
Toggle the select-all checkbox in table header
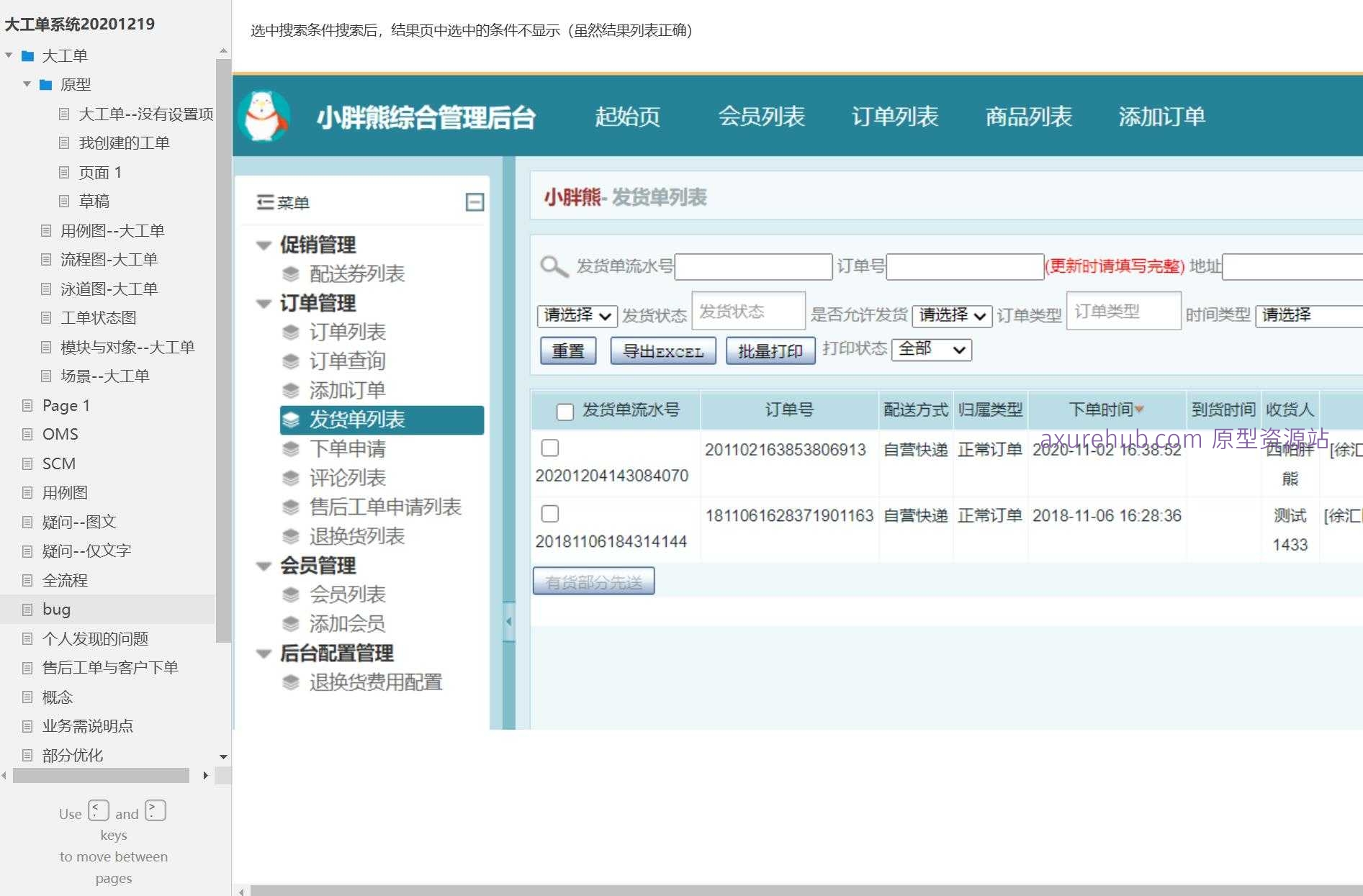(x=565, y=412)
